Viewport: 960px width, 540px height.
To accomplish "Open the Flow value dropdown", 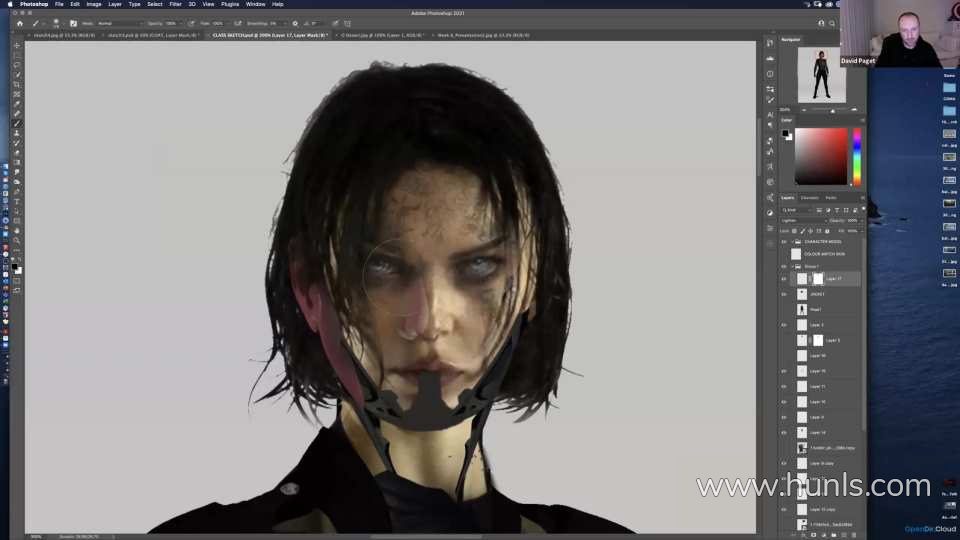I will tap(228, 23).
